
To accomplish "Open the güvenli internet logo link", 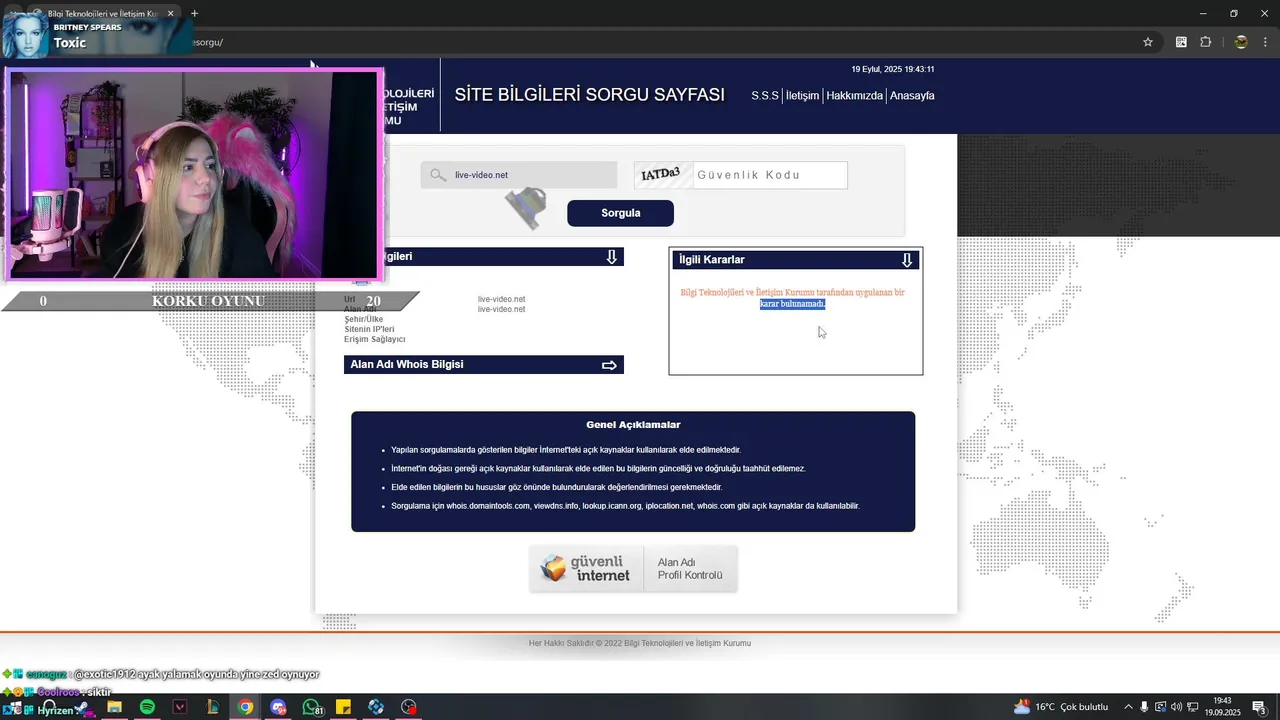I will 586,569.
